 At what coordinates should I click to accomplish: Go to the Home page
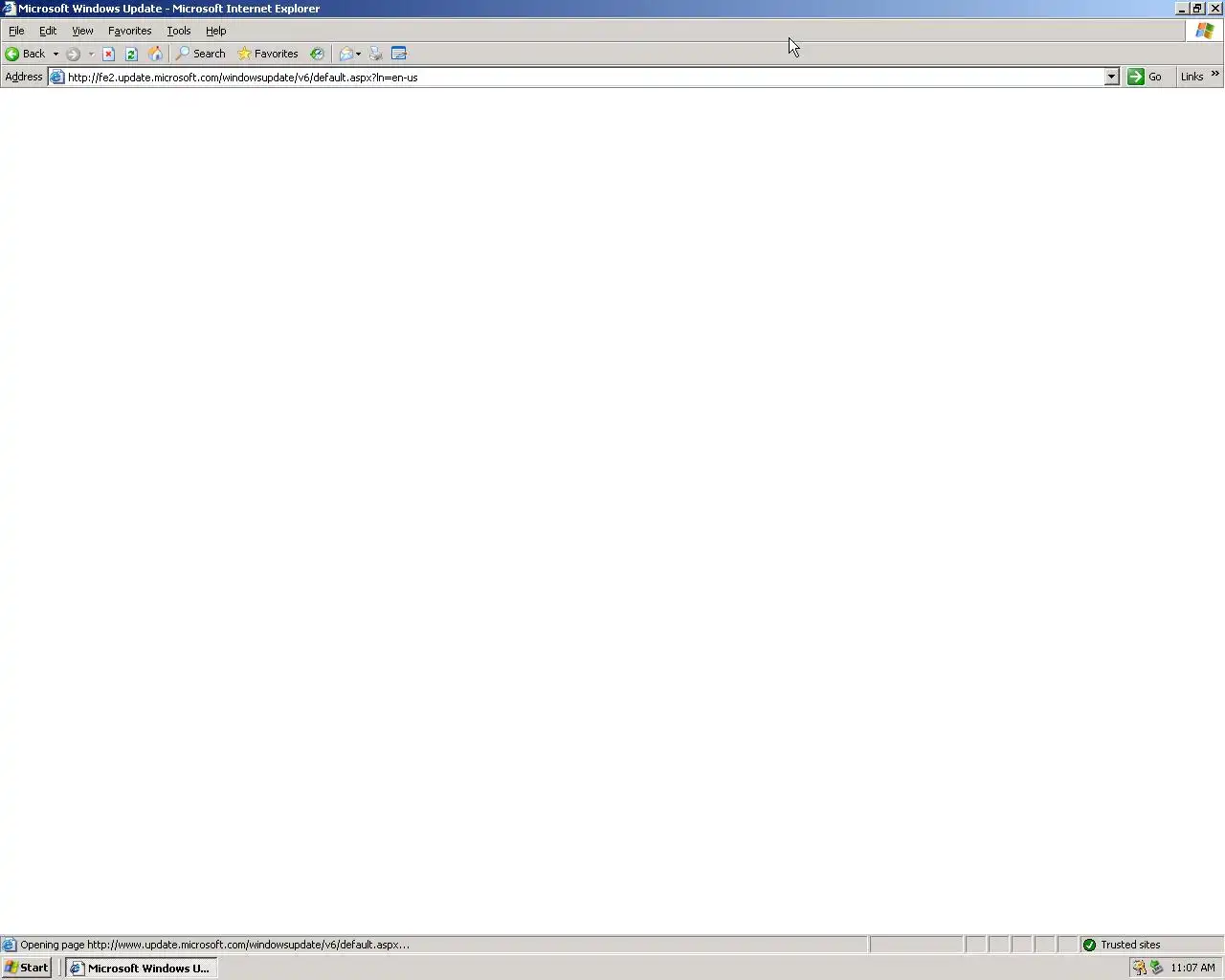click(155, 54)
